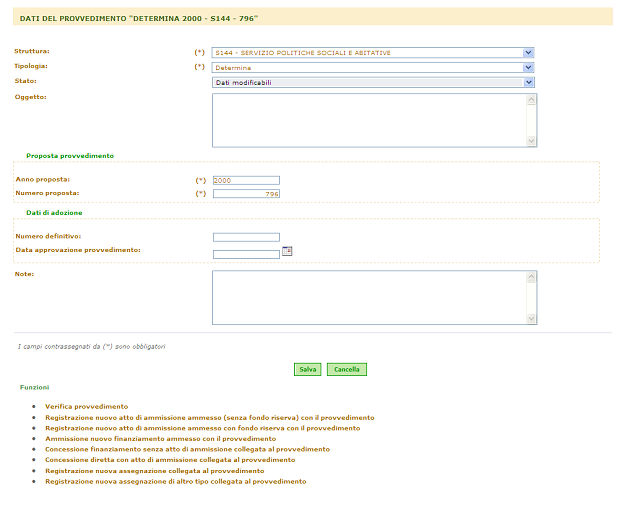
Task: Click inside the Oggetto text area
Action: [375, 120]
